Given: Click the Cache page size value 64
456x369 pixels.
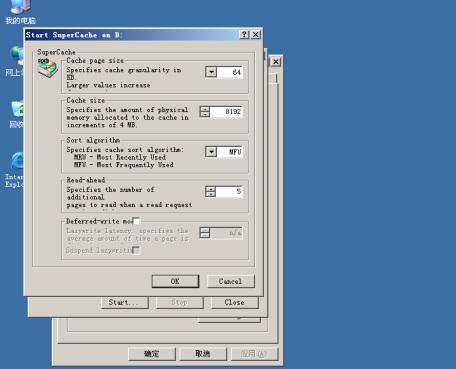Looking at the screenshot, I should pos(230,72).
